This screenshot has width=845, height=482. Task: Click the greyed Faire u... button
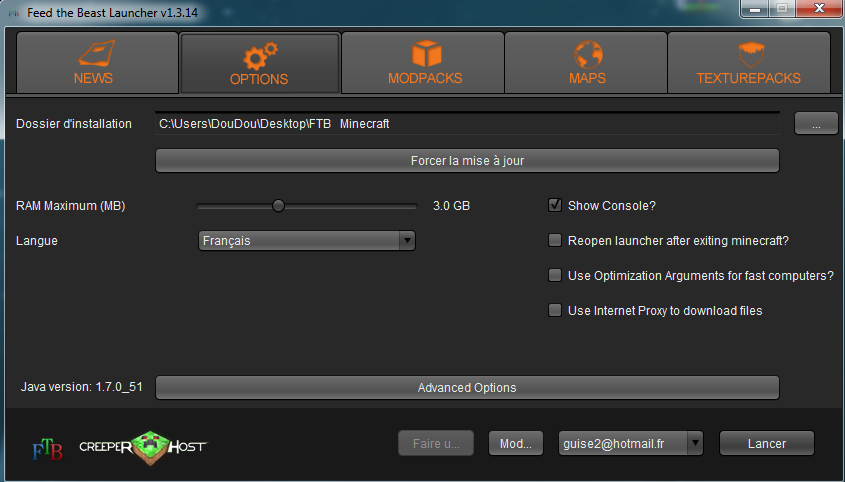coord(436,443)
